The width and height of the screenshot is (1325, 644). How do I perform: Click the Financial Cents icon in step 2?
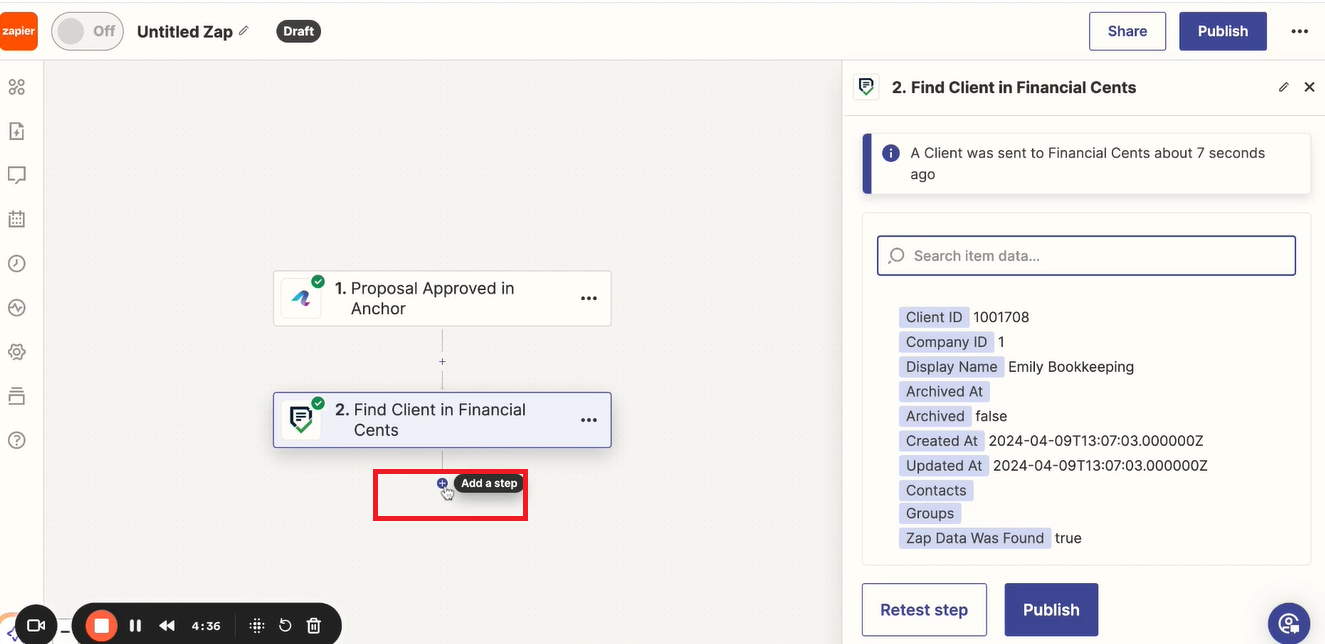[301, 420]
